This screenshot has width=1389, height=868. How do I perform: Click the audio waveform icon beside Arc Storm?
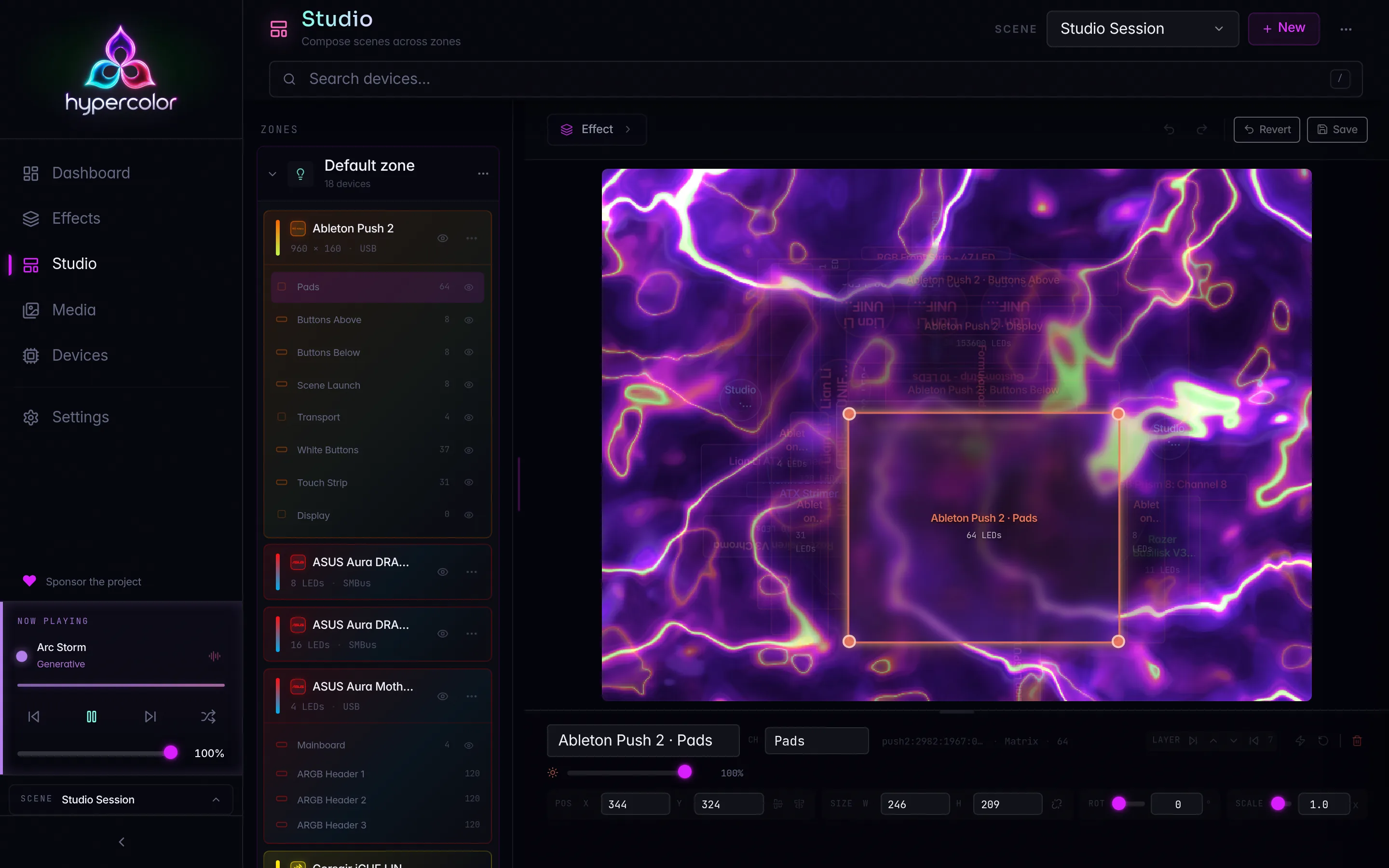click(x=215, y=656)
